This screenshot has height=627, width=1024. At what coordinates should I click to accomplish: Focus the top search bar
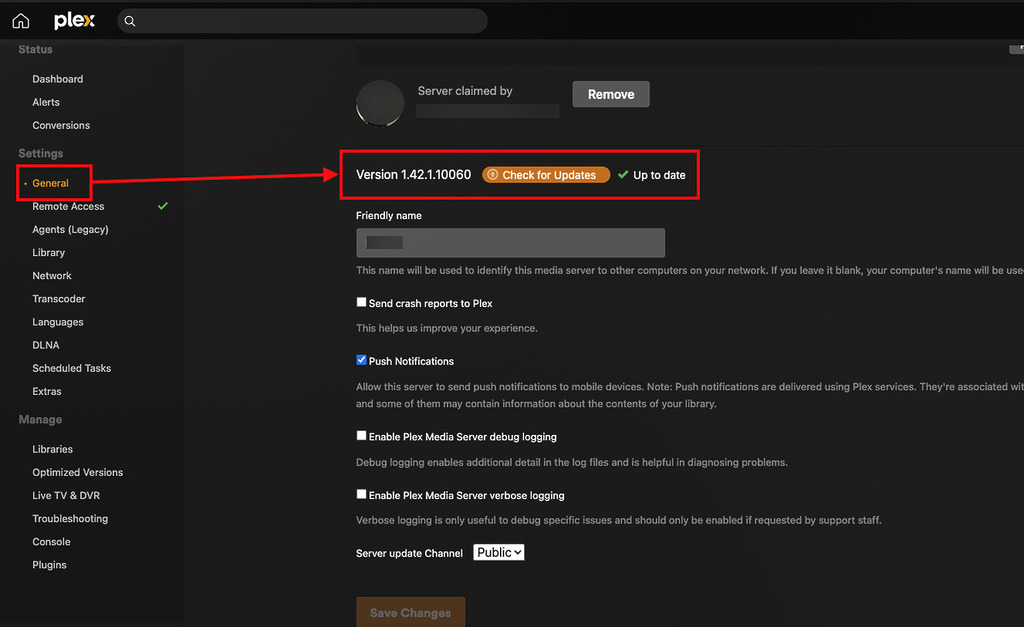point(302,21)
